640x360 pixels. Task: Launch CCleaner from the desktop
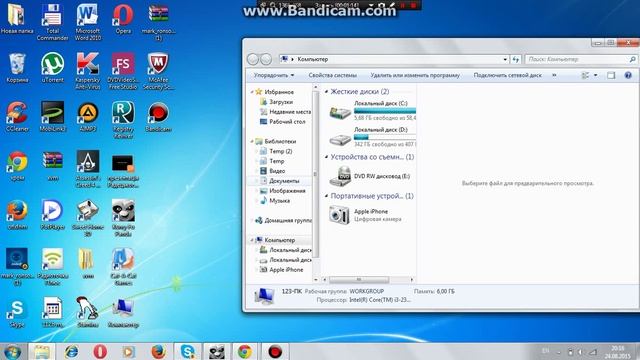tap(17, 117)
